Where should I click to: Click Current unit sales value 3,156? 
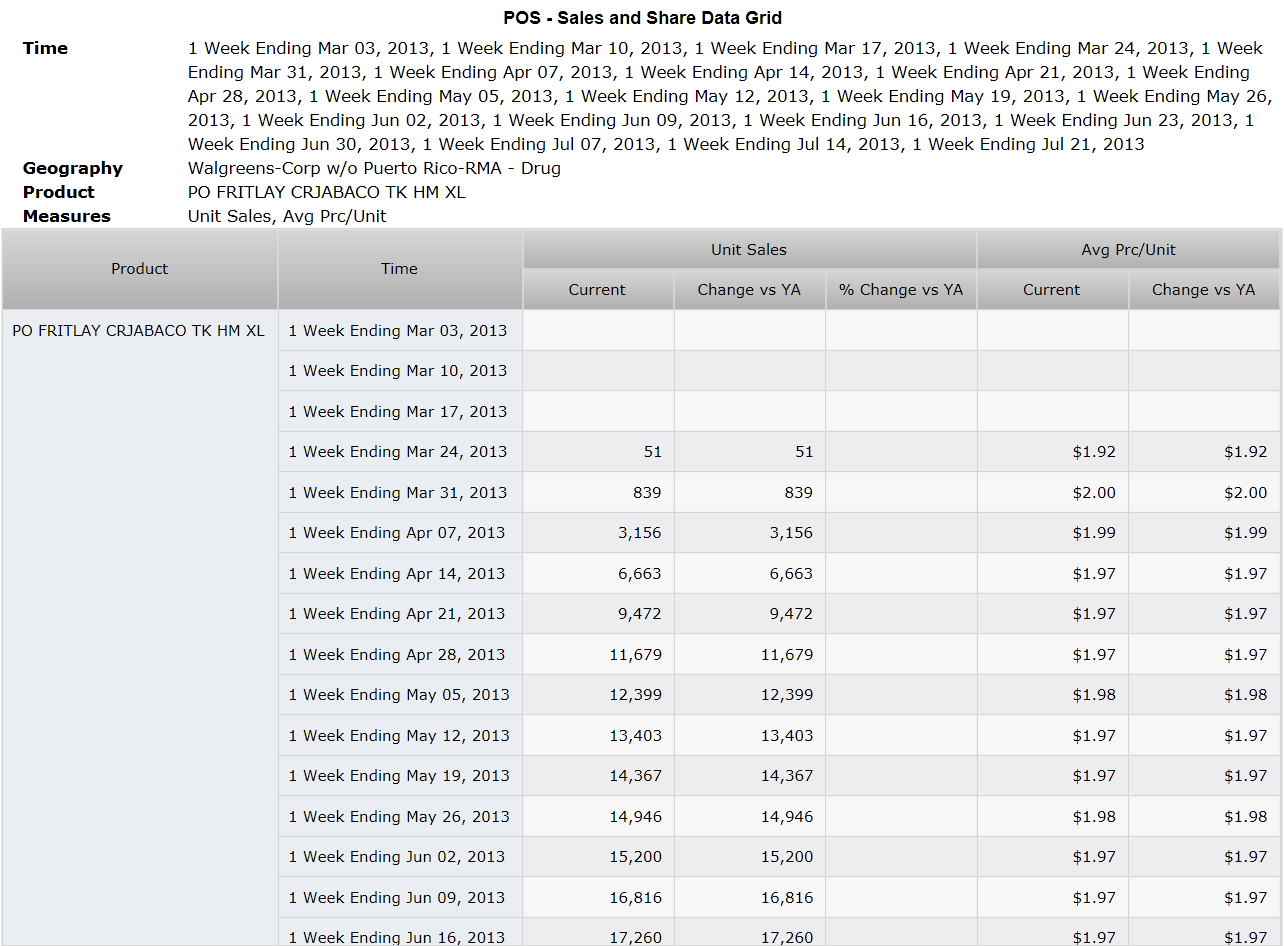pyautogui.click(x=598, y=533)
